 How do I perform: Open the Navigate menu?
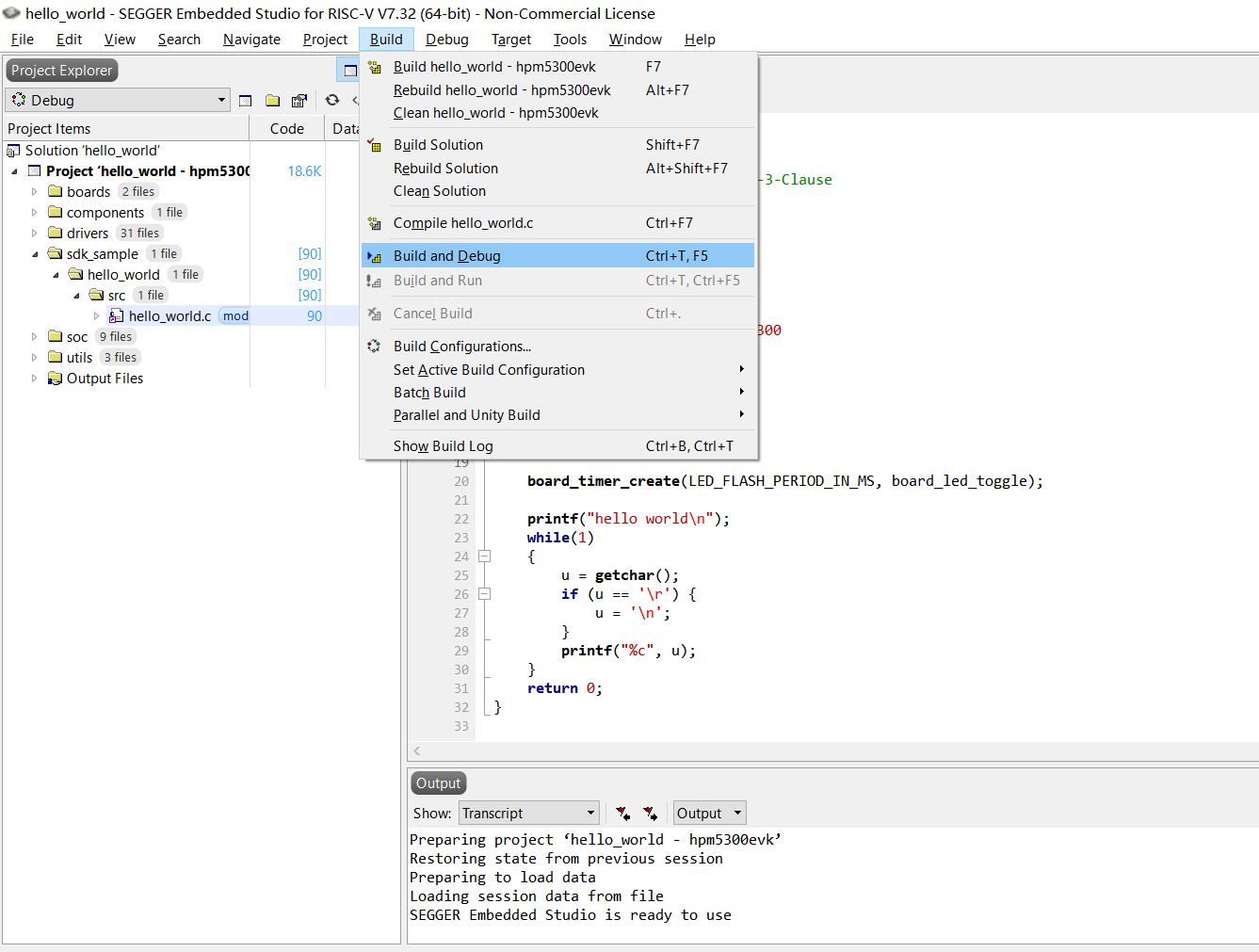point(251,40)
